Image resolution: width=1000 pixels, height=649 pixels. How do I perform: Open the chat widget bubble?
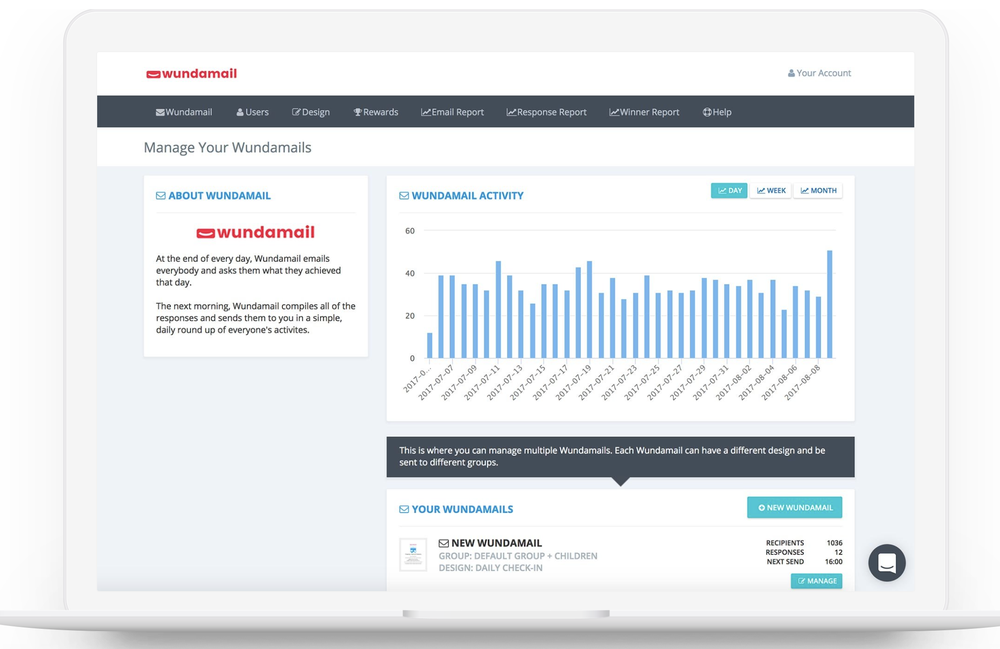coord(886,563)
